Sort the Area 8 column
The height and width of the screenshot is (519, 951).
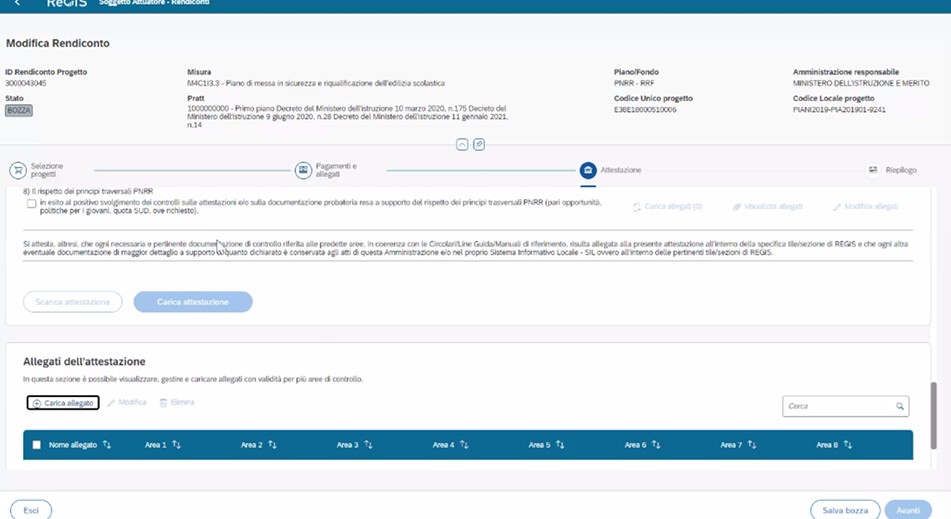pos(848,445)
